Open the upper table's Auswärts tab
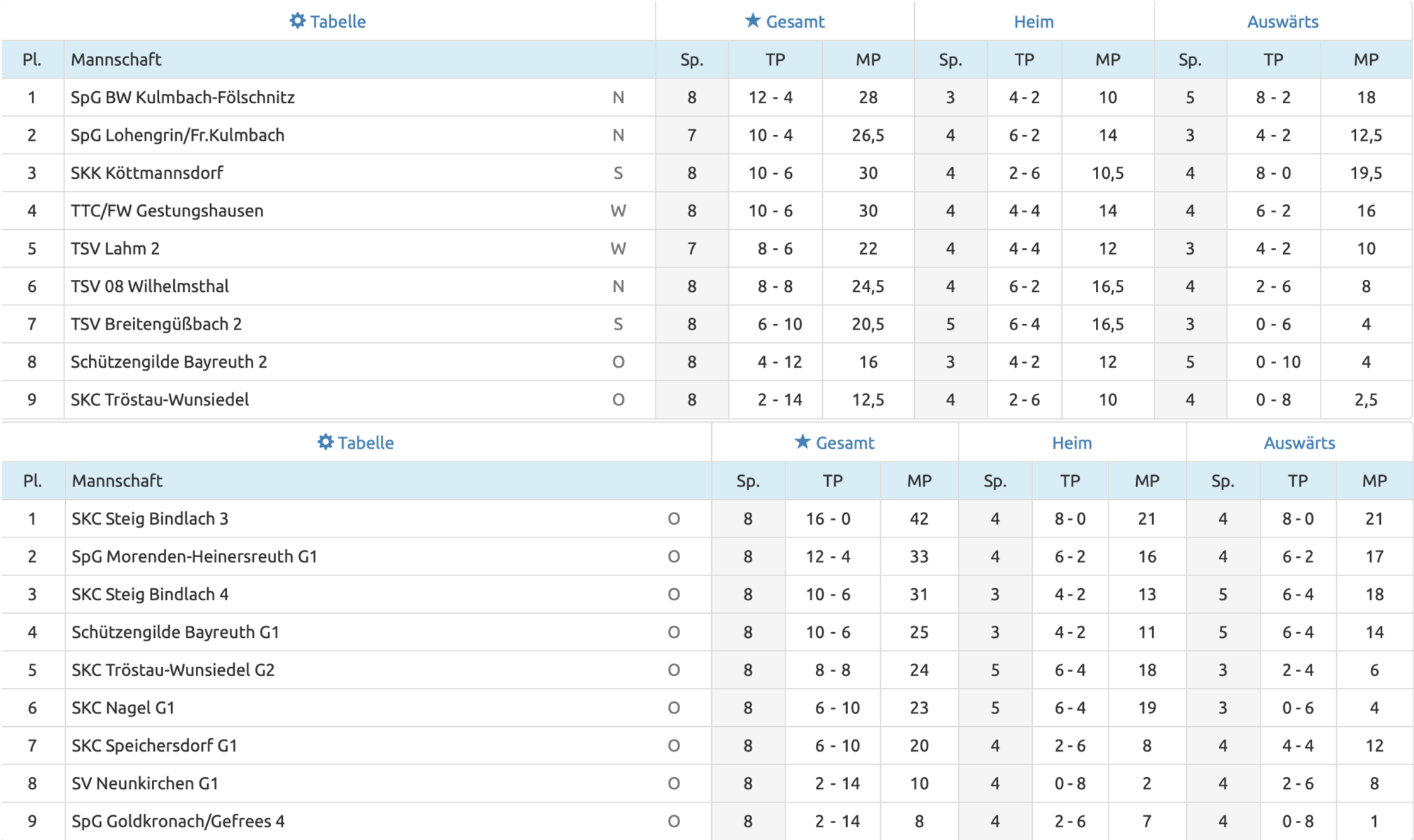Viewport: 1414px width, 840px height. coord(1282,22)
